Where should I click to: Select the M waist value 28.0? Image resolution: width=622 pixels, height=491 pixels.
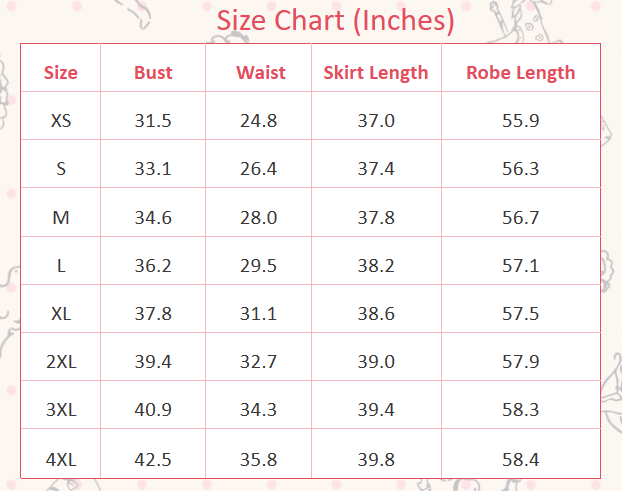259,217
